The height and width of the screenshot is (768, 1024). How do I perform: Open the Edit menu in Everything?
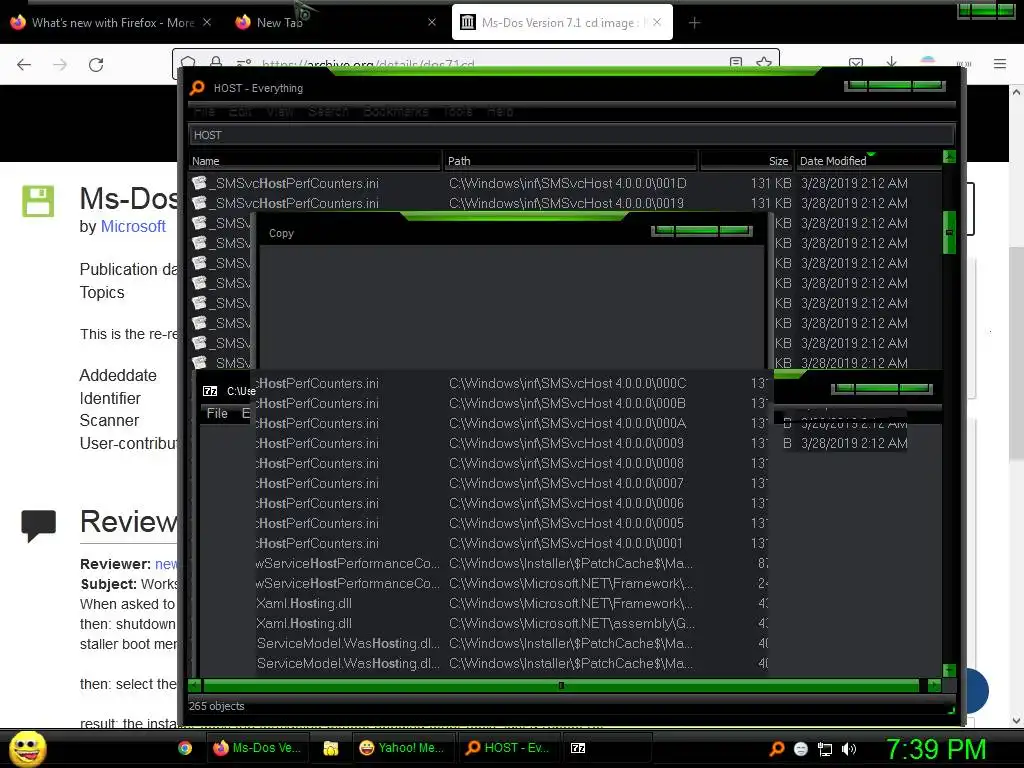[240, 112]
